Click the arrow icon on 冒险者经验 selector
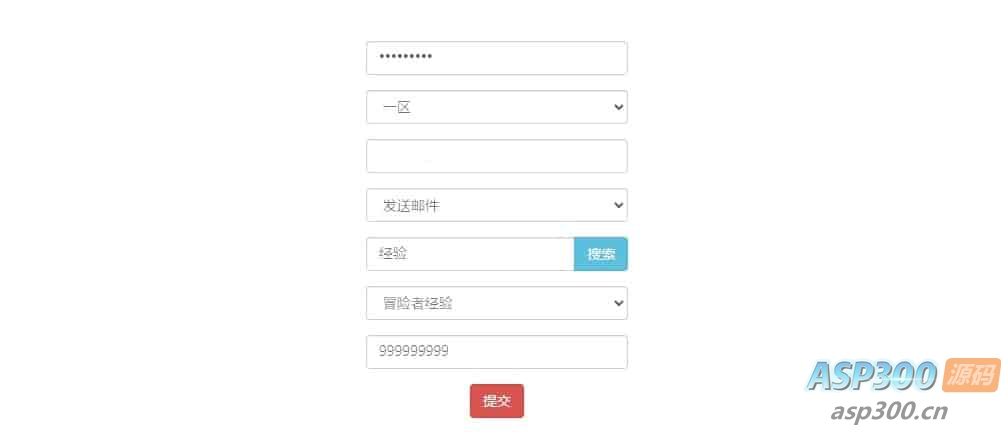The height and width of the screenshot is (433, 1001). pos(618,303)
